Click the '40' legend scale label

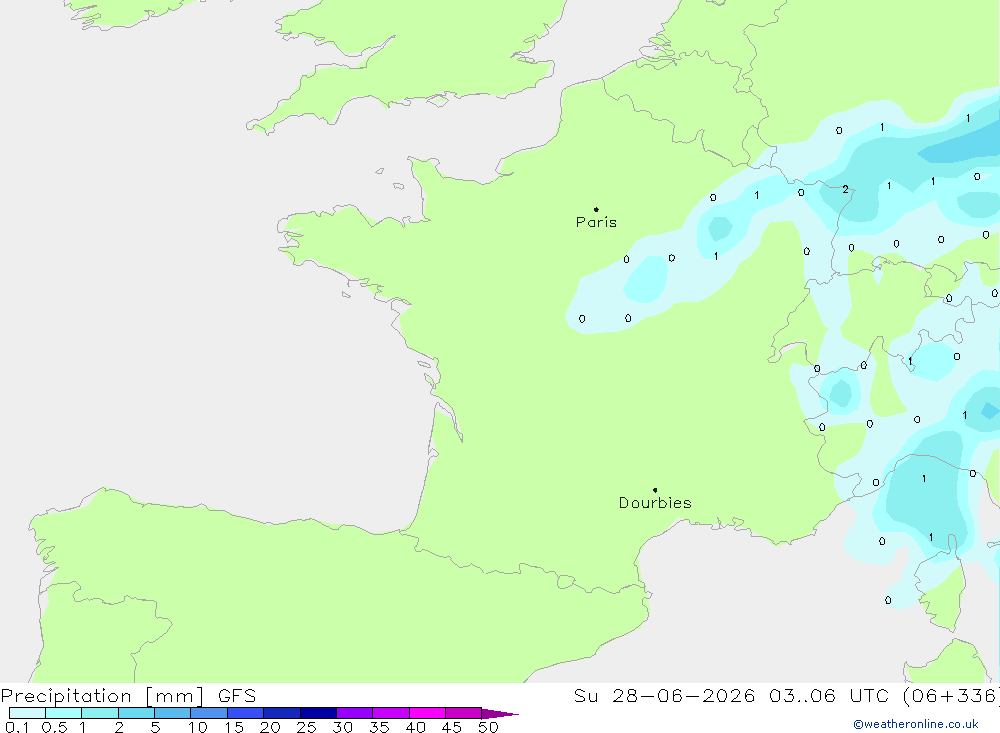coord(416,727)
